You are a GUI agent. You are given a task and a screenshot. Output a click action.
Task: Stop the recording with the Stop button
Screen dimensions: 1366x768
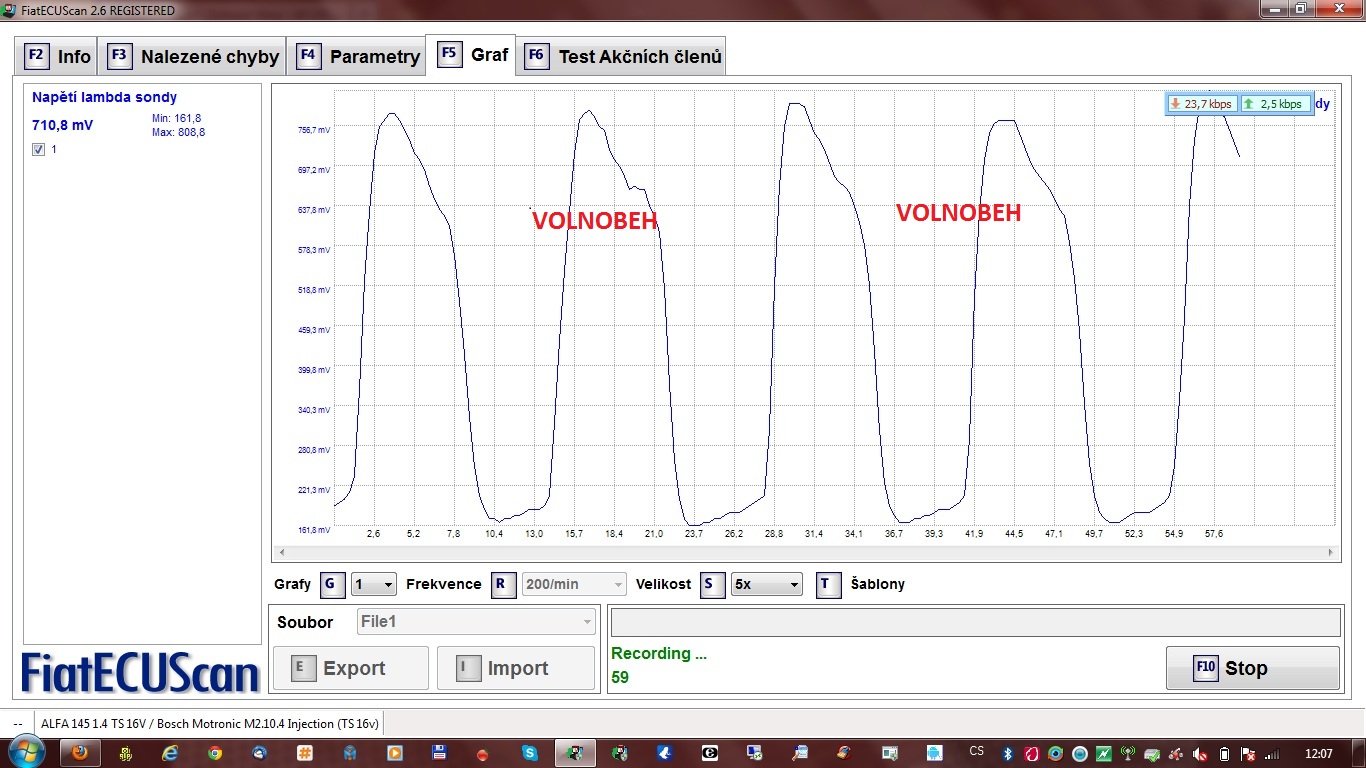coord(1252,668)
